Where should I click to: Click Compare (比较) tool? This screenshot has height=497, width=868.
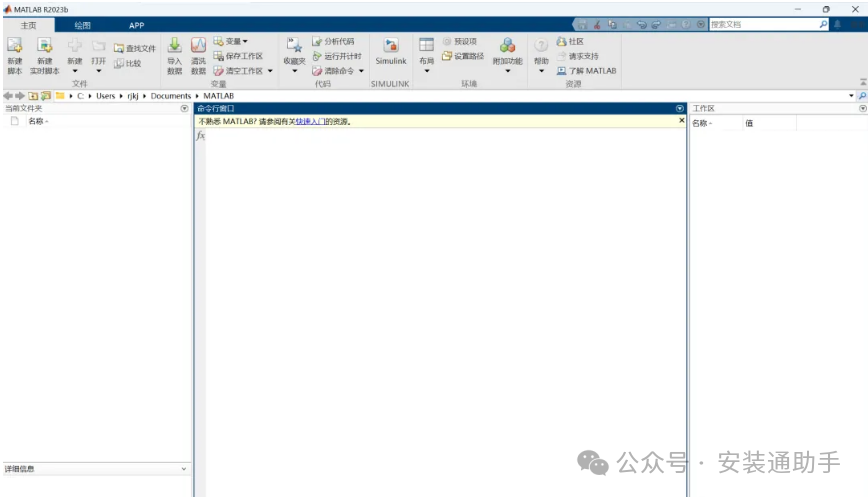point(128,63)
